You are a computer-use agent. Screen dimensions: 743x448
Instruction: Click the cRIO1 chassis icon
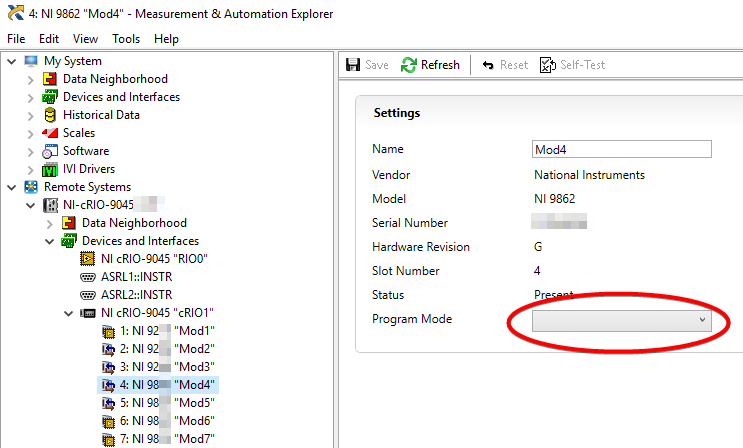point(88,313)
